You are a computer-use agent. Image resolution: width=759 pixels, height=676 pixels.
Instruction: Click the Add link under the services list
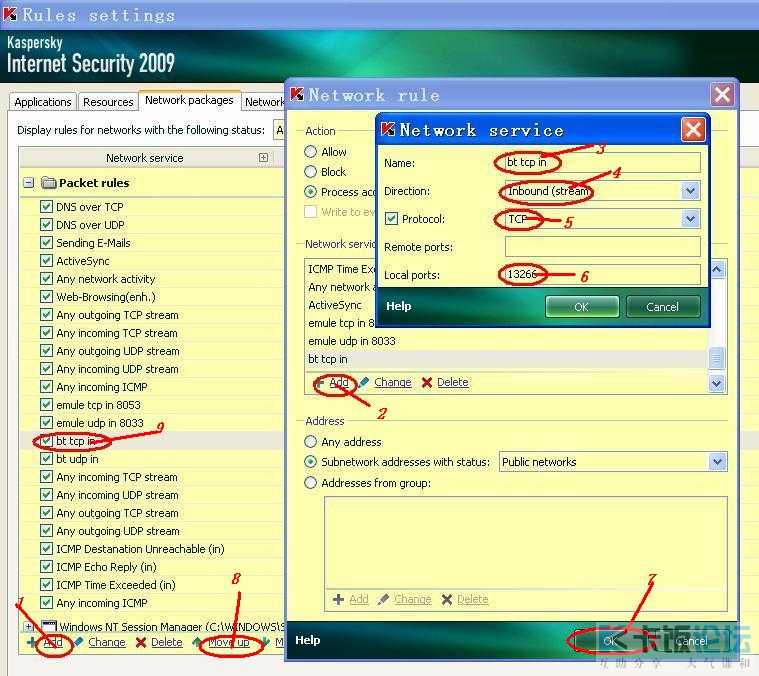coord(338,382)
